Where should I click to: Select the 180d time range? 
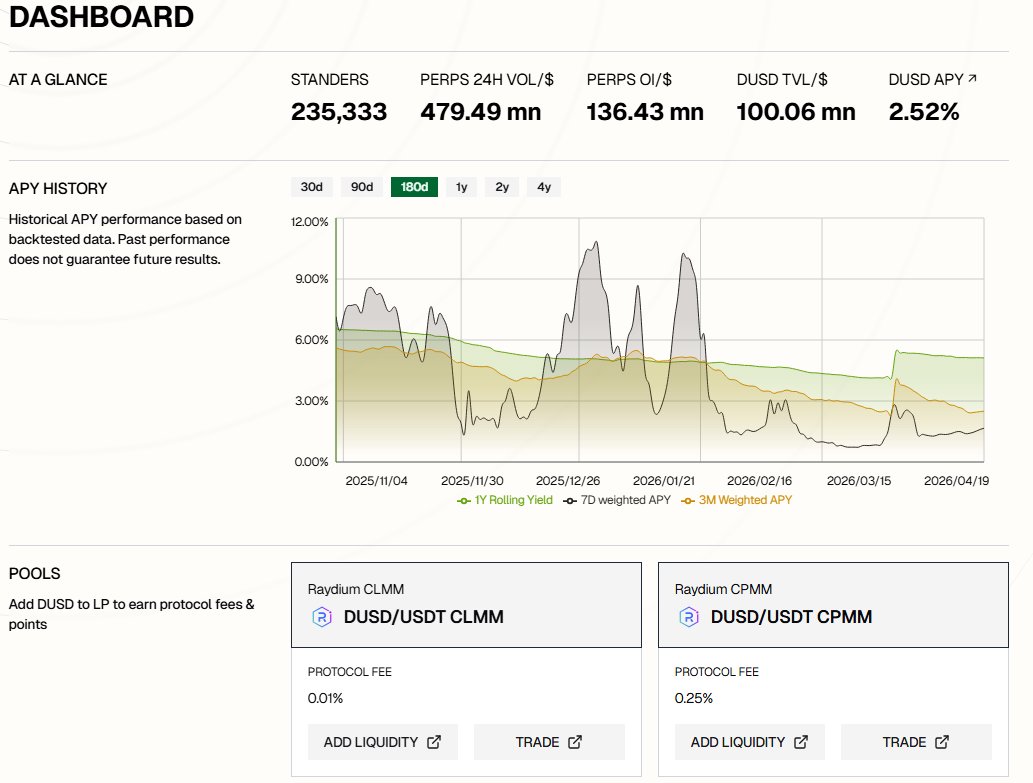coord(414,187)
